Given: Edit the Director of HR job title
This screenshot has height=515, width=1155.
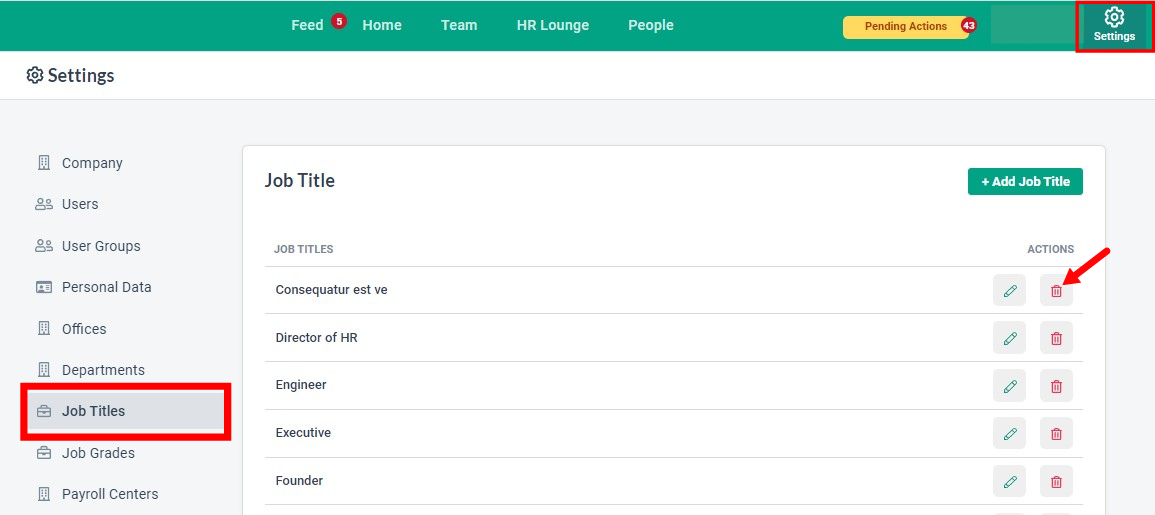Looking at the screenshot, I should (x=1009, y=337).
